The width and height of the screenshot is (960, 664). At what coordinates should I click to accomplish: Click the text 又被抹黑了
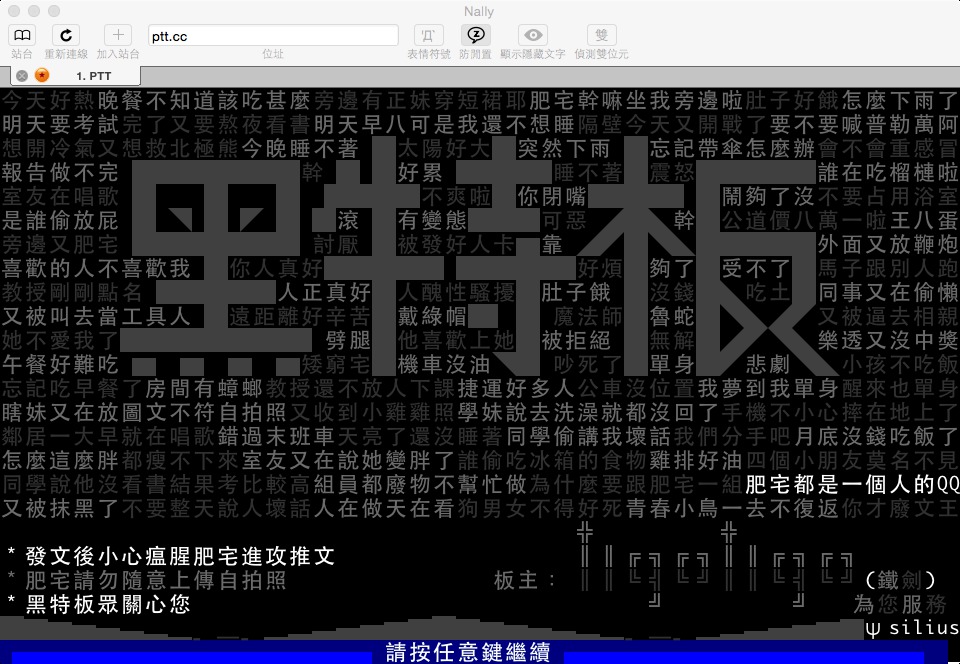point(61,509)
